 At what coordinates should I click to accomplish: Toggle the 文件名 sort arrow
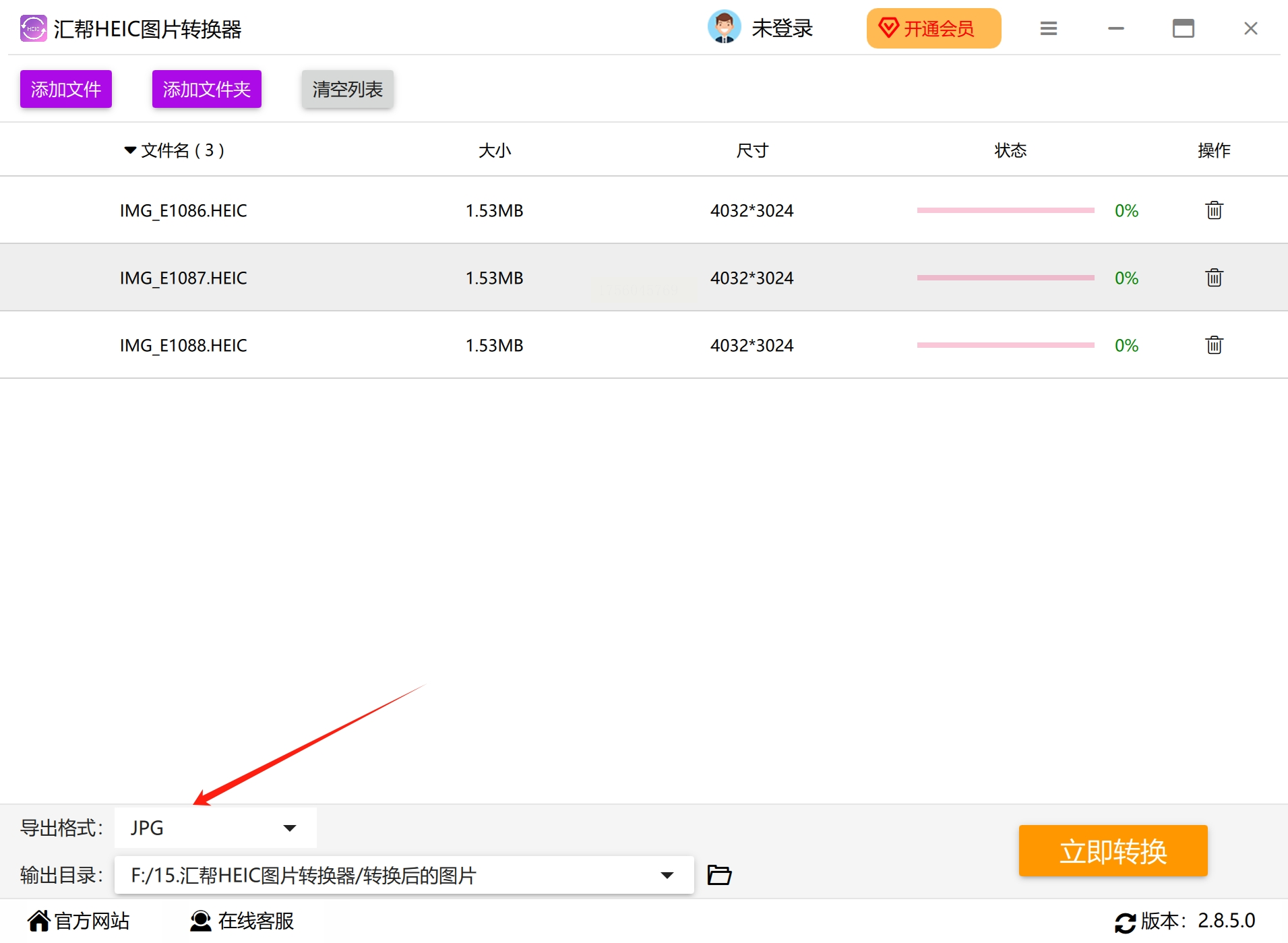pos(130,150)
